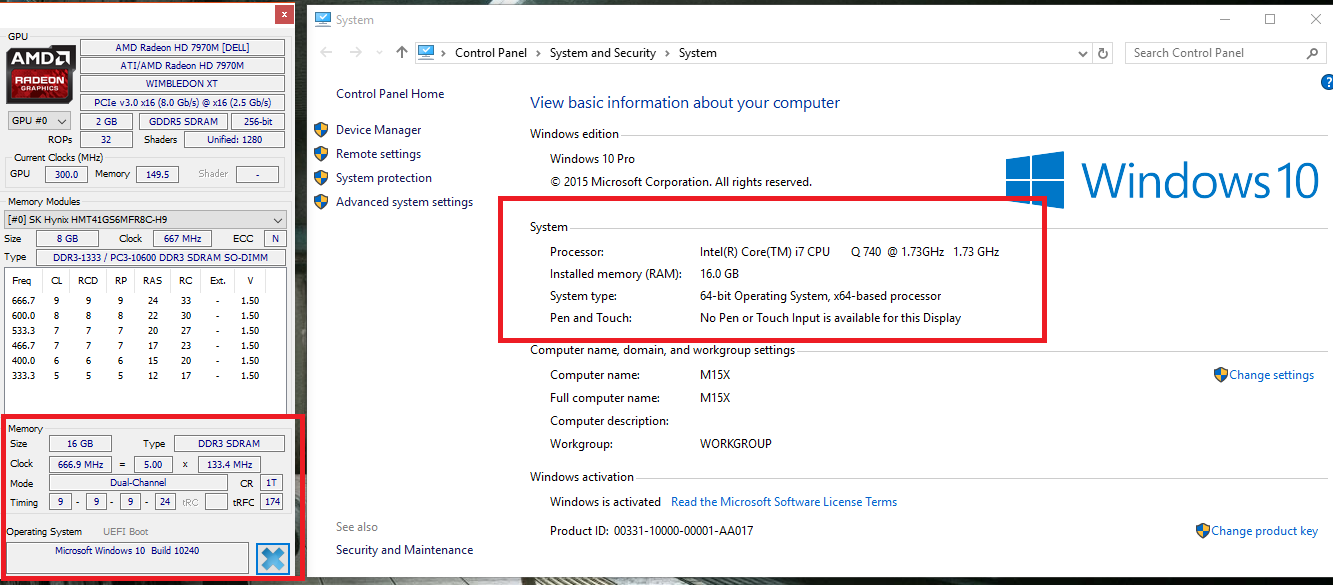1333x585 pixels.
Task: Click the blue X icon beside the operating system field
Action: pyautogui.click(x=273, y=558)
